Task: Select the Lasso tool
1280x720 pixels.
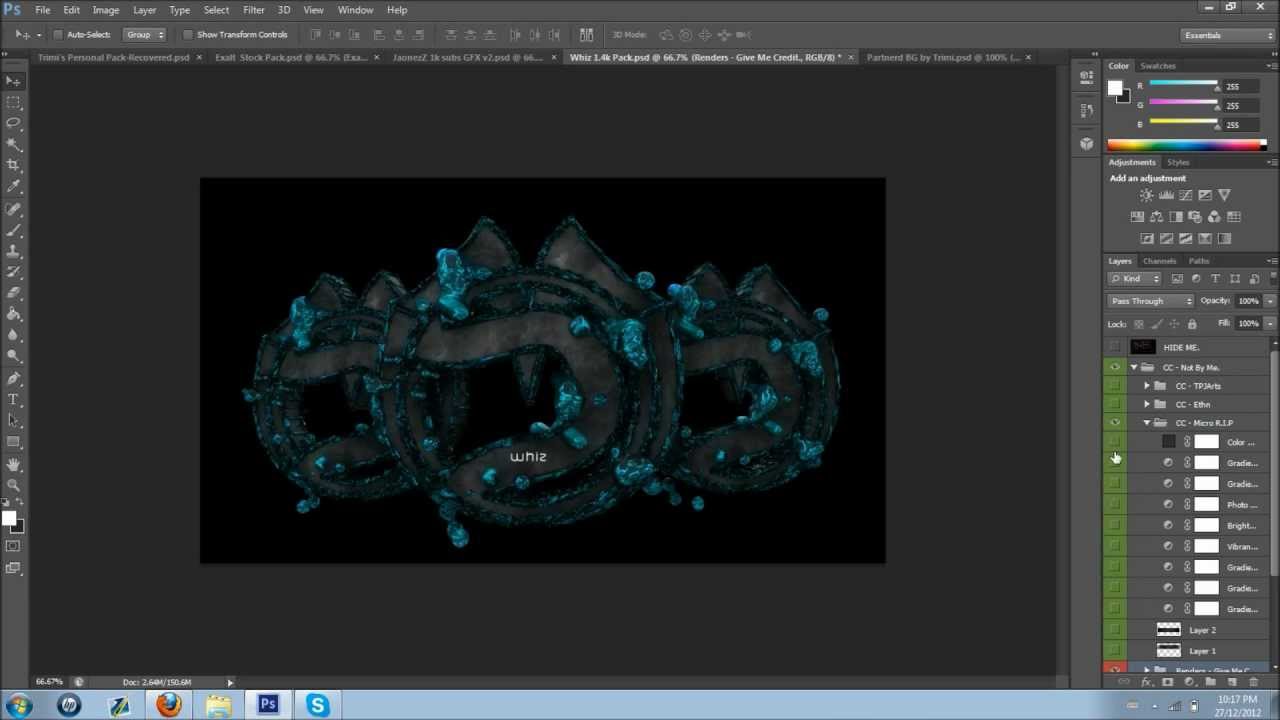Action: pyautogui.click(x=14, y=123)
